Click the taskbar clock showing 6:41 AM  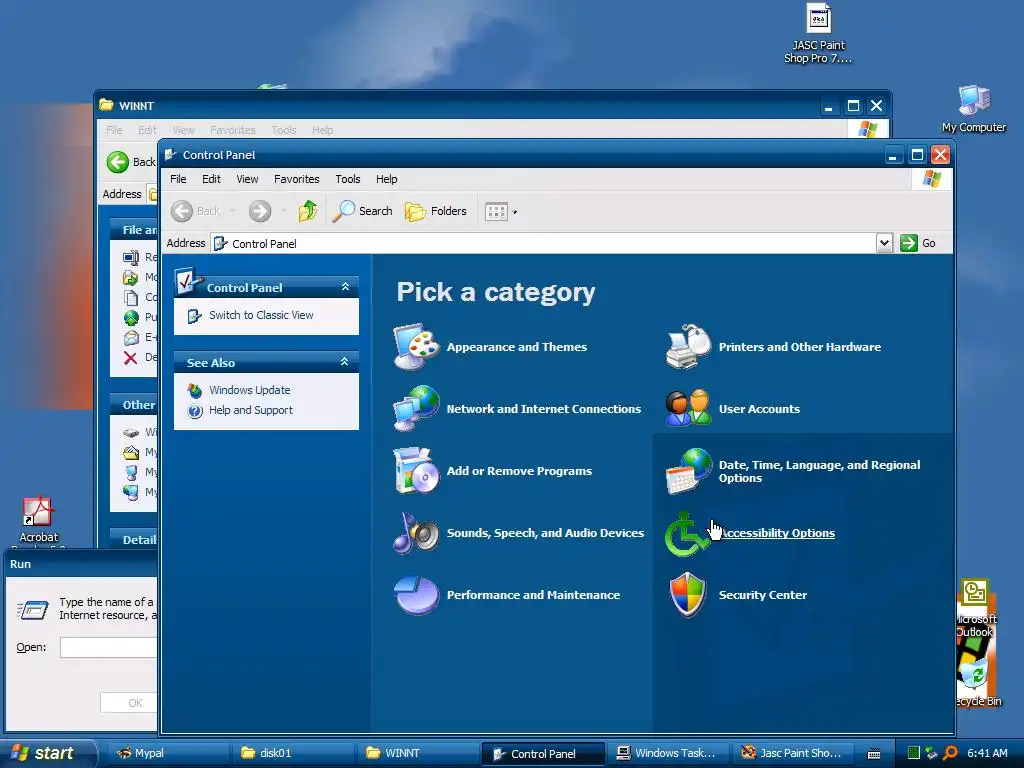click(x=987, y=753)
